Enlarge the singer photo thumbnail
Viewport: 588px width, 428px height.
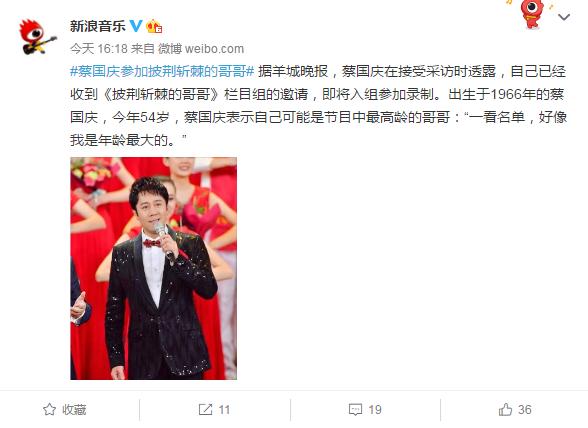tap(153, 268)
